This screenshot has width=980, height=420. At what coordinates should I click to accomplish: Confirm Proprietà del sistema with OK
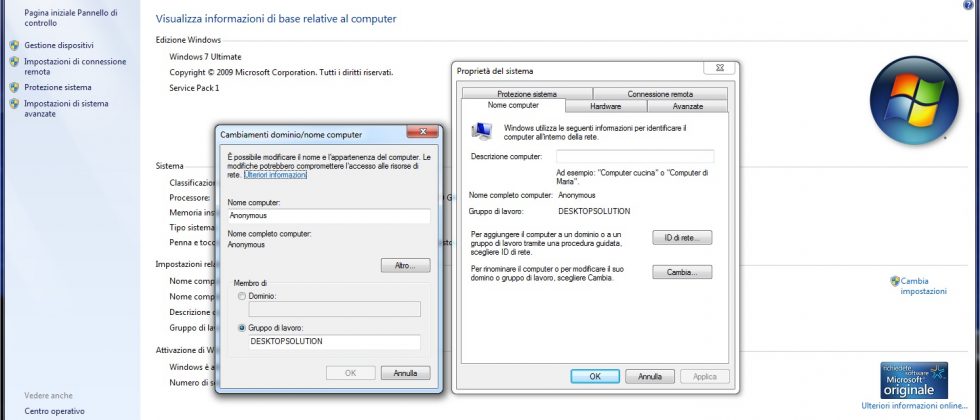595,376
